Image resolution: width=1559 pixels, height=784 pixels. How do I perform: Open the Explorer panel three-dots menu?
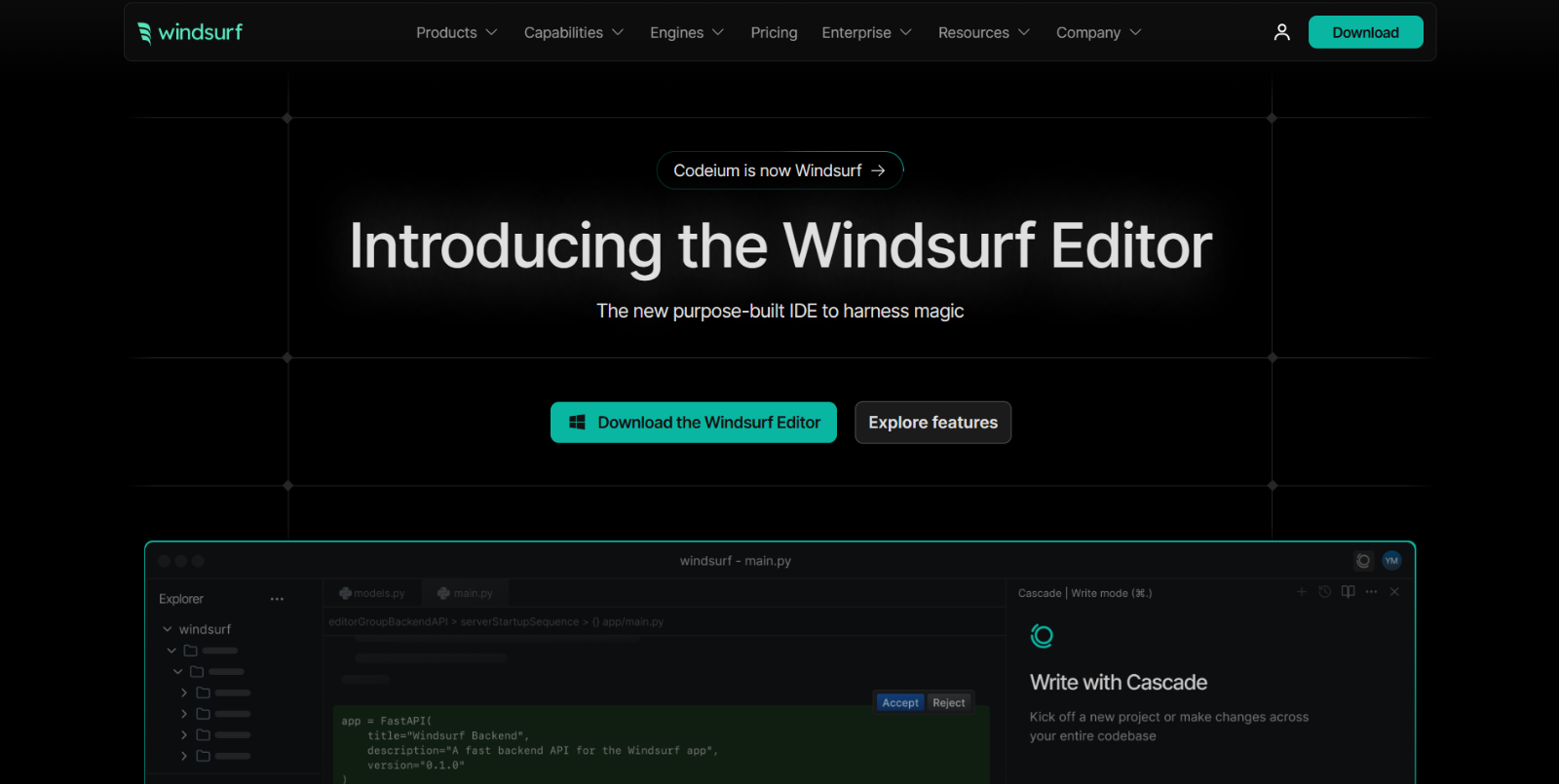pos(277,599)
